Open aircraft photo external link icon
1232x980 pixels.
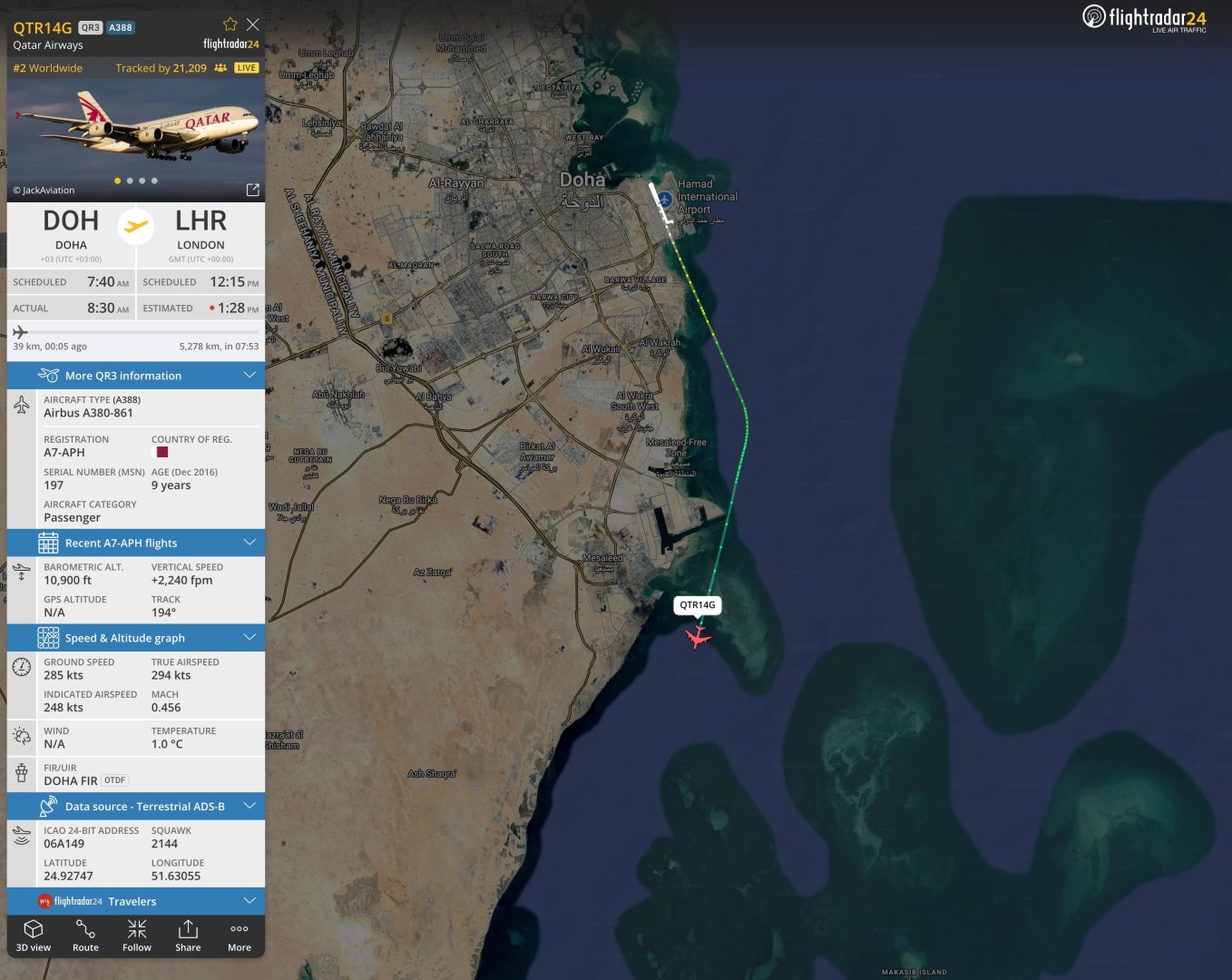tap(253, 190)
